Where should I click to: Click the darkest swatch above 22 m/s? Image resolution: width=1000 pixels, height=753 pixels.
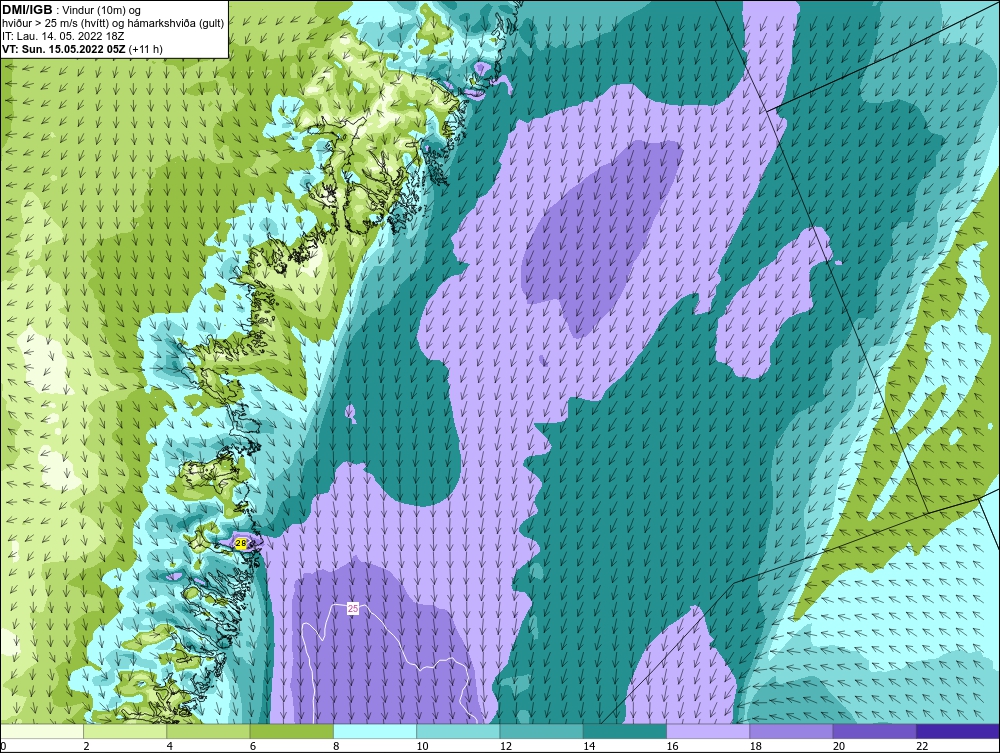click(x=957, y=731)
